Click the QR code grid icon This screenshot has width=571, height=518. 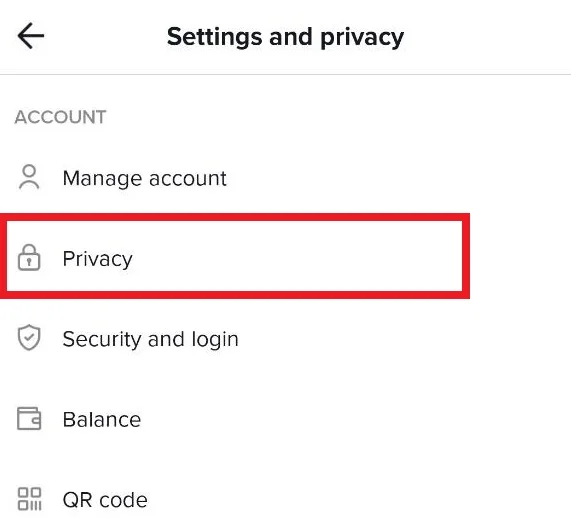click(x=29, y=499)
